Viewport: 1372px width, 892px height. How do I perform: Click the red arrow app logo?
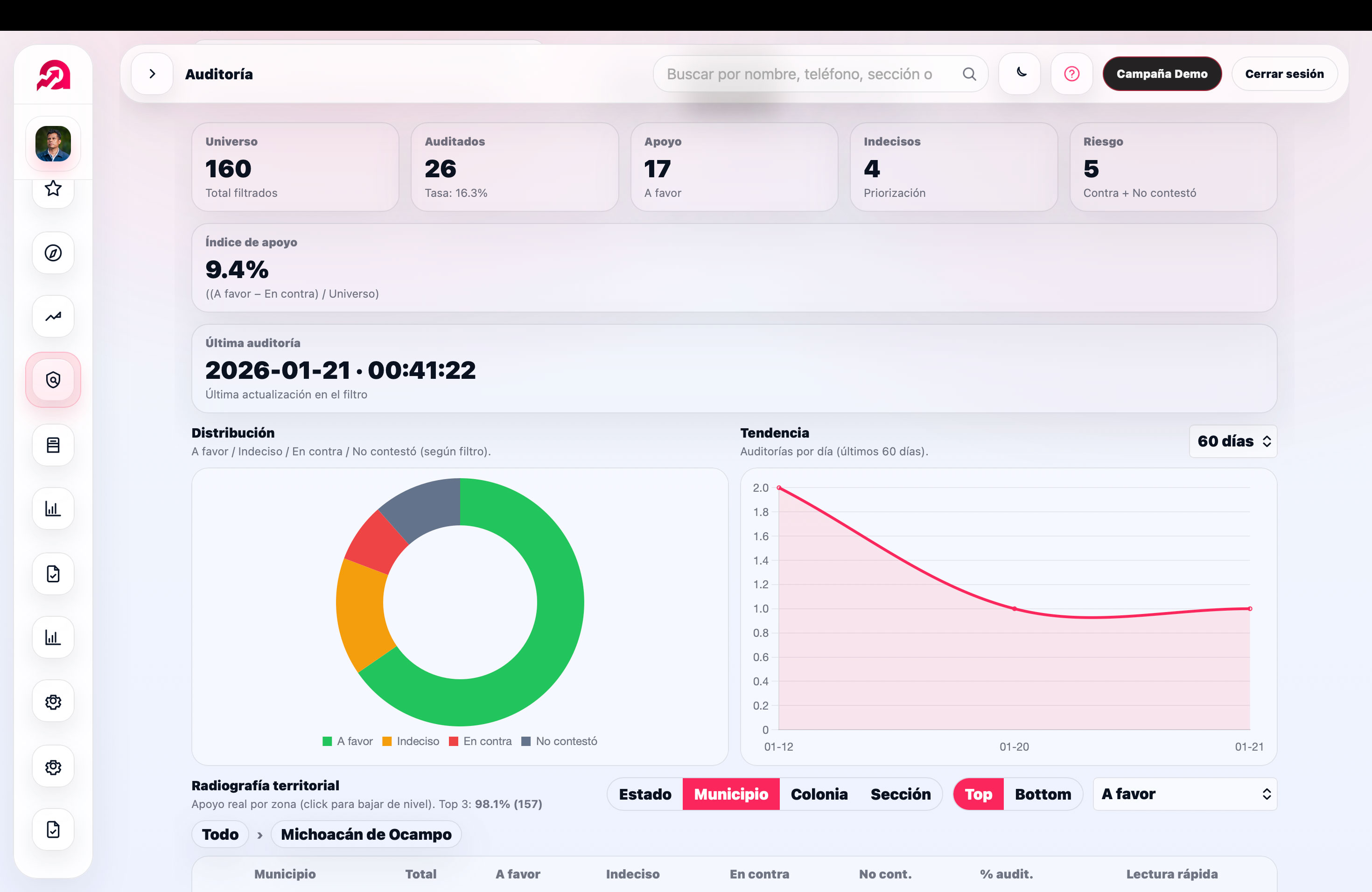pos(53,75)
